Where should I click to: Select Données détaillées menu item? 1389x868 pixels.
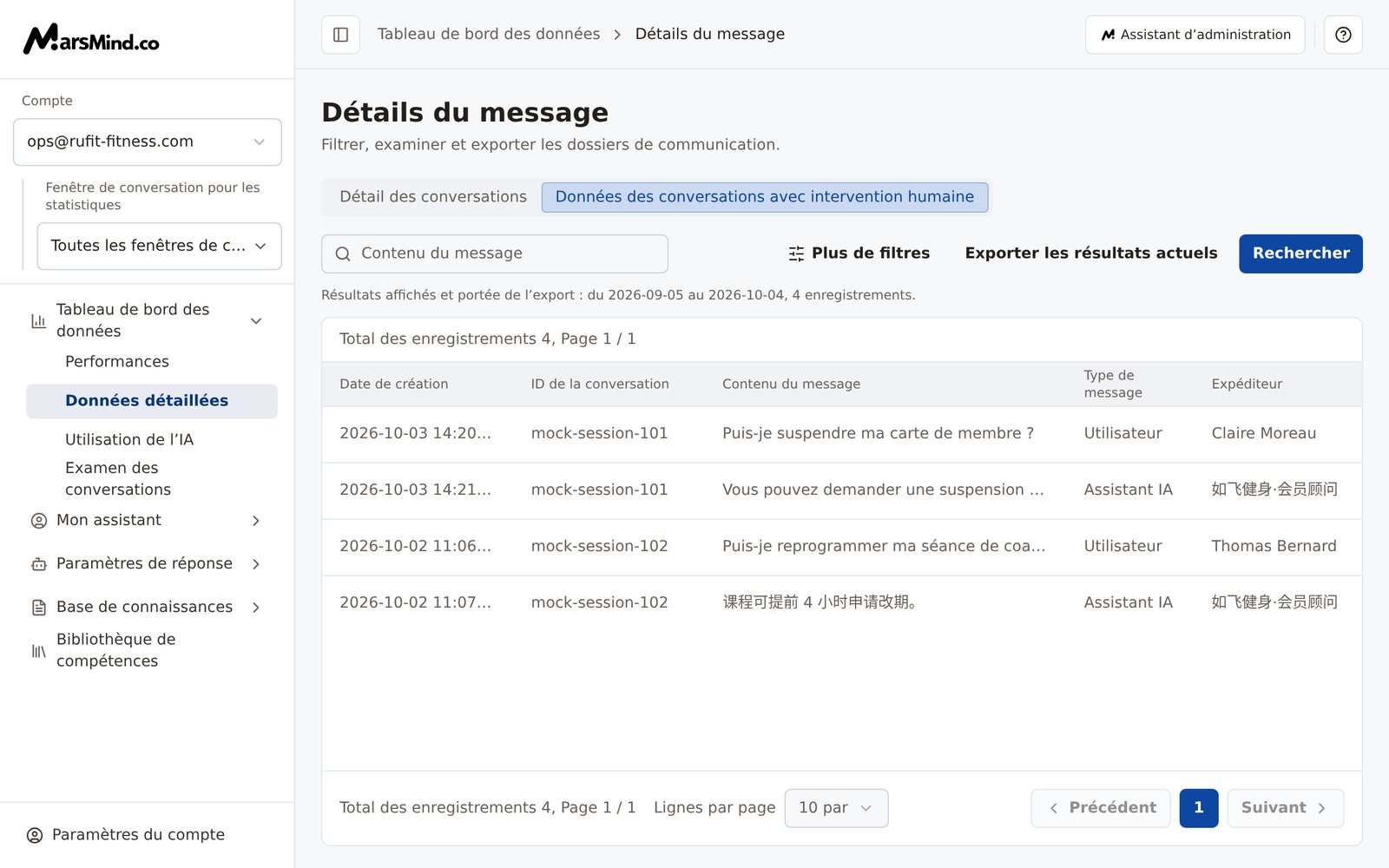tap(152, 401)
